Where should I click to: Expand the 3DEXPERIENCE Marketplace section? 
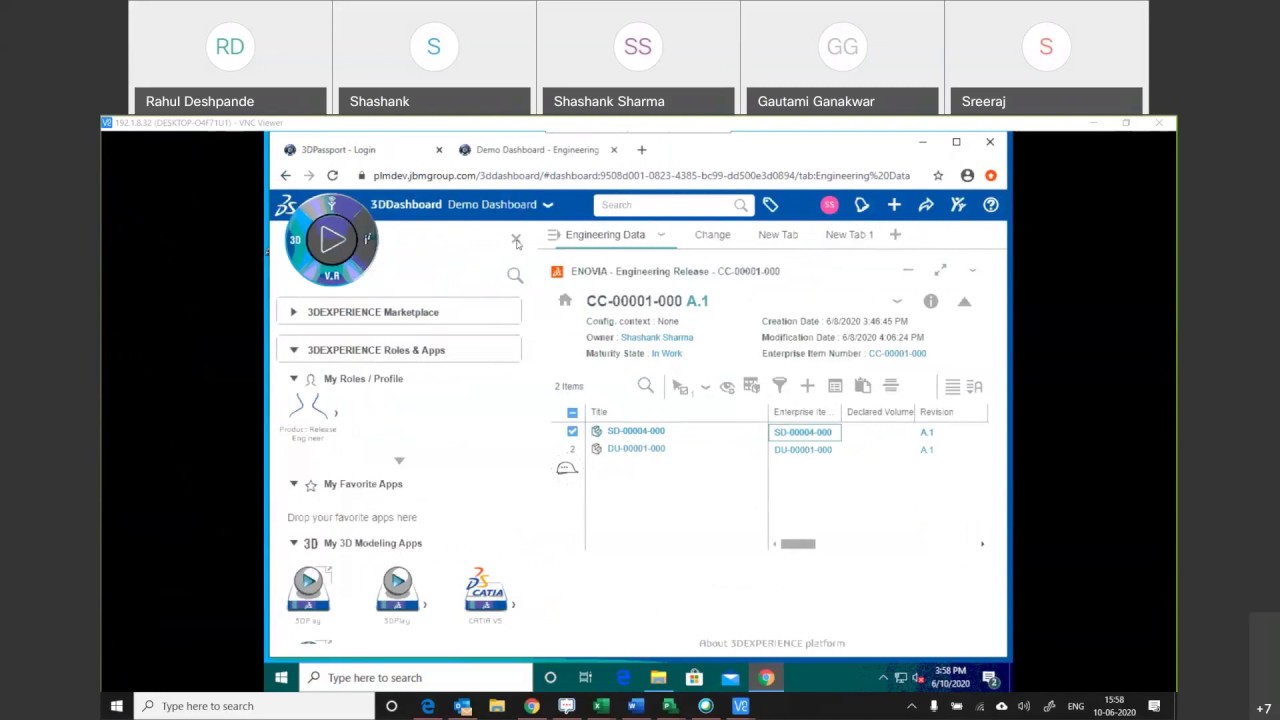399,312
